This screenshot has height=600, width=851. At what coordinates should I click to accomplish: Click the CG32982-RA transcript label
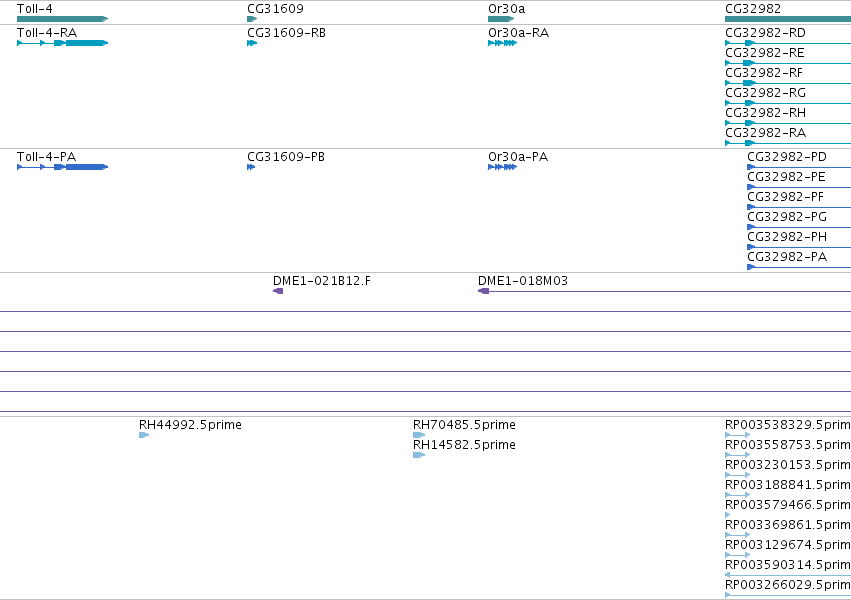pyautogui.click(x=765, y=133)
